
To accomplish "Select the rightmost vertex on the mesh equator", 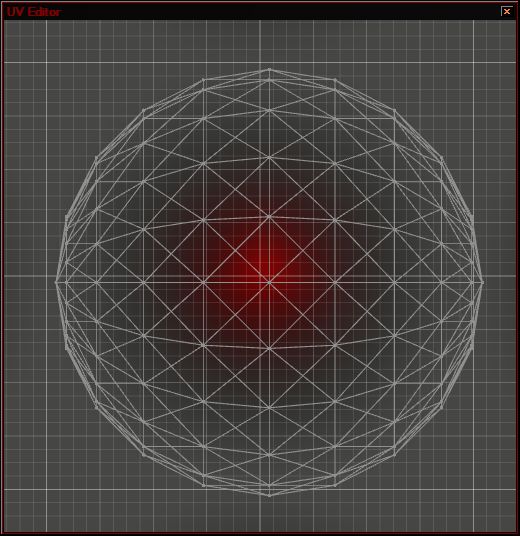I will (482, 282).
